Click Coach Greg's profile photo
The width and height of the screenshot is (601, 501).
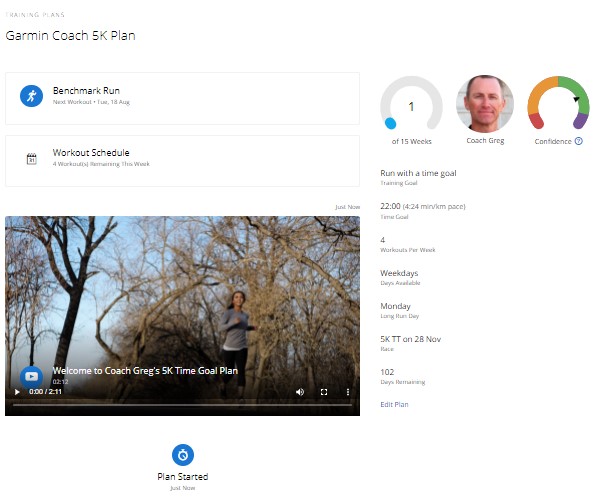point(485,103)
